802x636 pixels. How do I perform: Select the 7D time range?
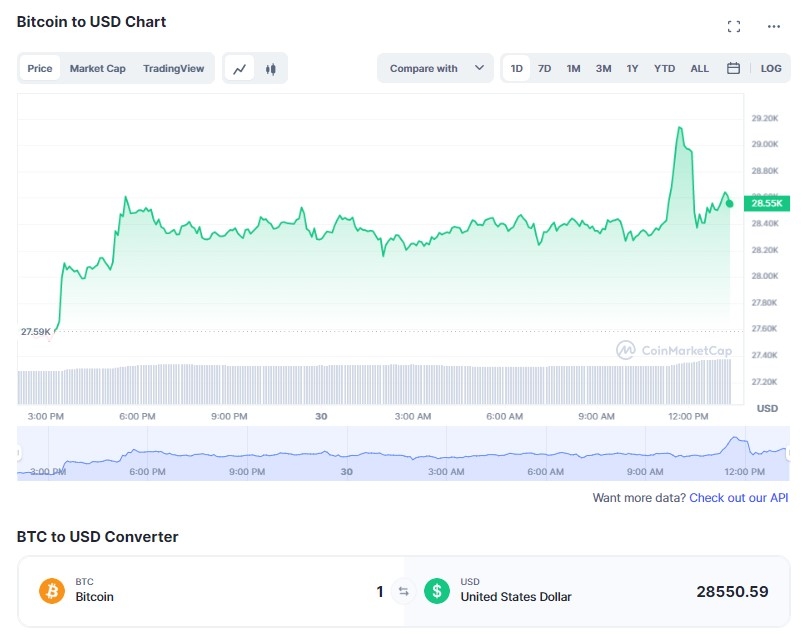(x=544, y=68)
